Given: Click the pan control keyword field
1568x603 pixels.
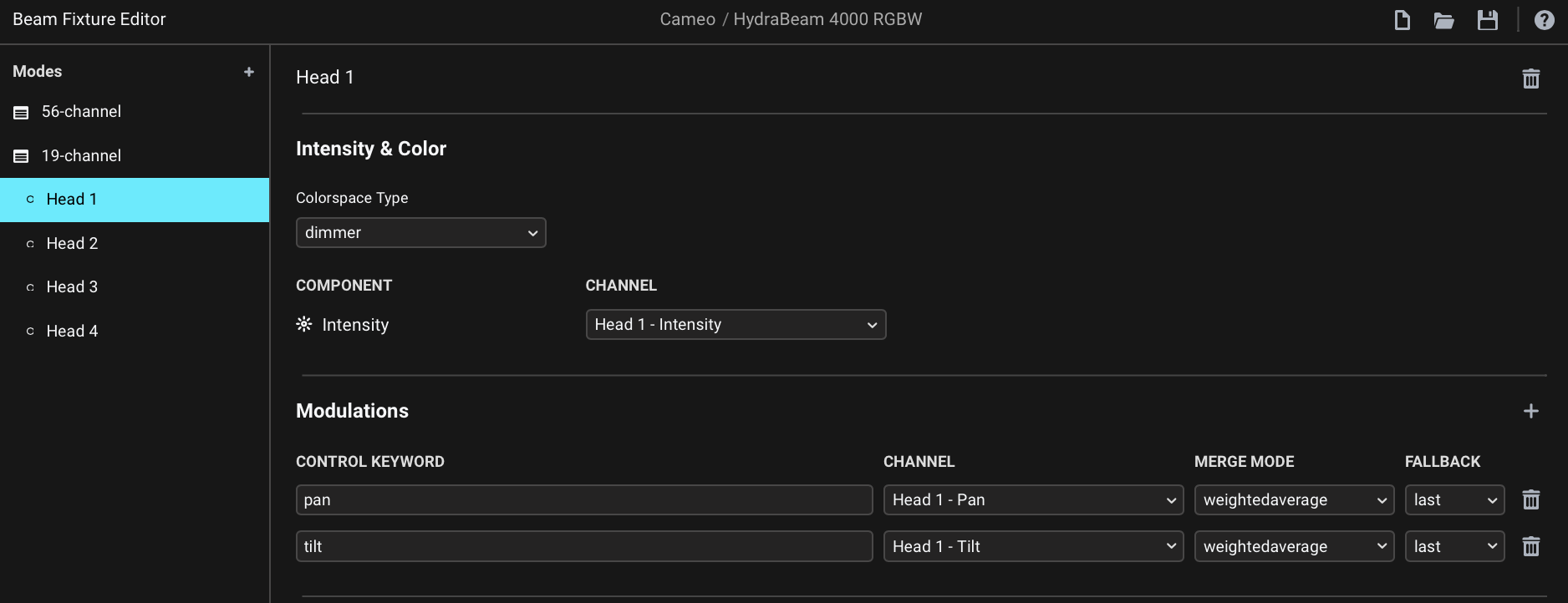Looking at the screenshot, I should 583,500.
